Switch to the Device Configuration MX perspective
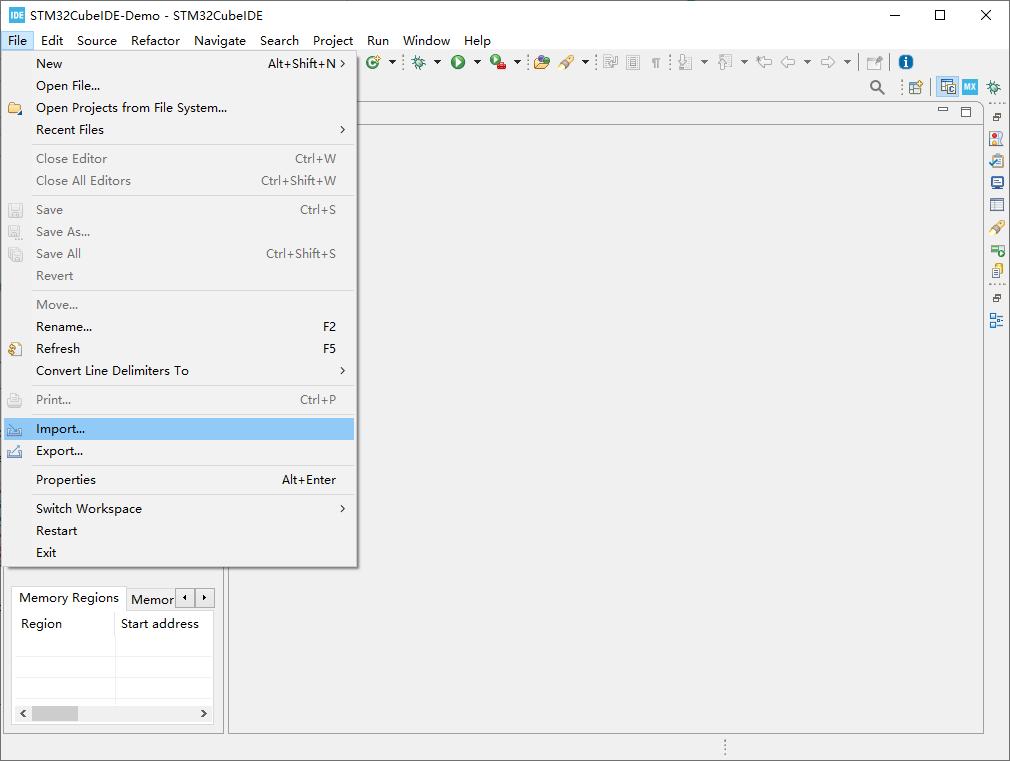This screenshot has width=1010, height=761. point(970,88)
